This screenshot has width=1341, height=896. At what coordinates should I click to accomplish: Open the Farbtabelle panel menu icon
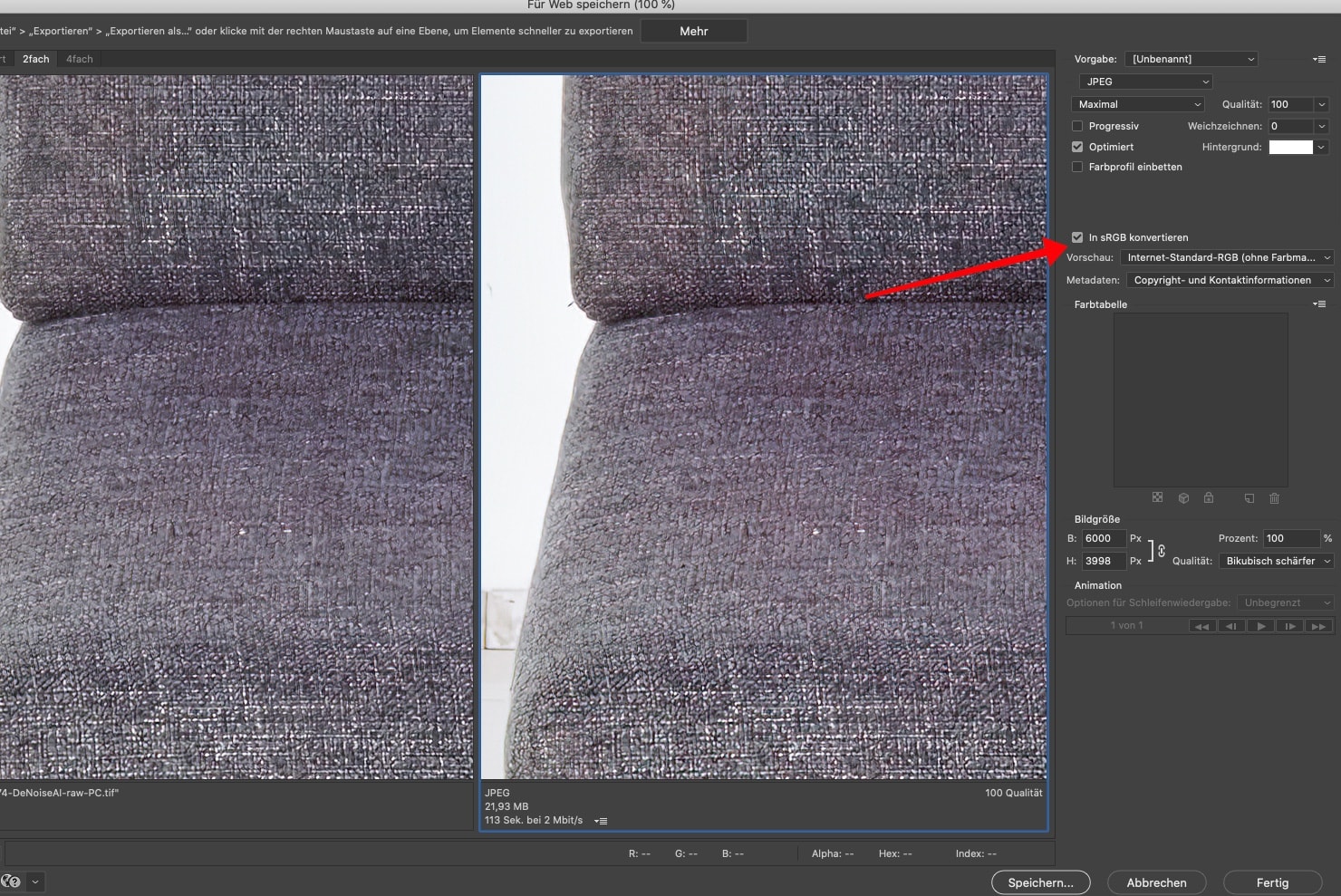1319,304
